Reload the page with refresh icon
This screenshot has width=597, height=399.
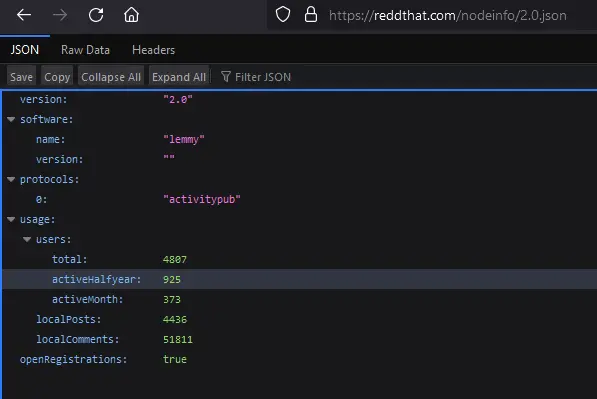[x=96, y=15]
